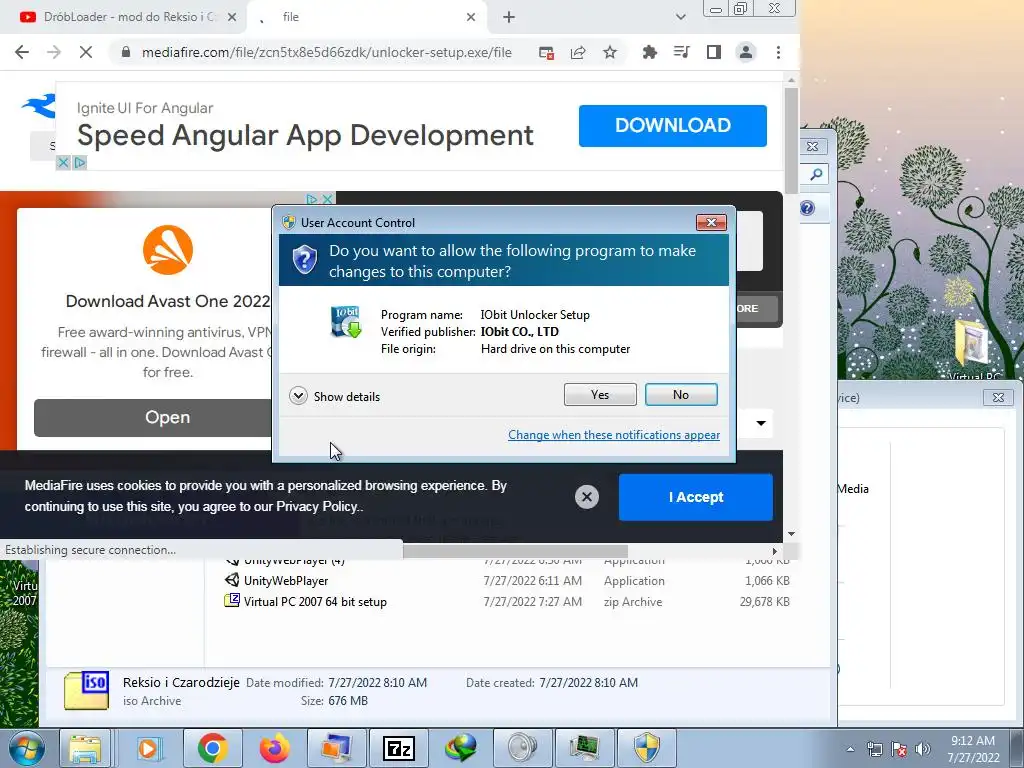Click the blue help question mark in the background window
The image size is (1024, 768).
807,208
